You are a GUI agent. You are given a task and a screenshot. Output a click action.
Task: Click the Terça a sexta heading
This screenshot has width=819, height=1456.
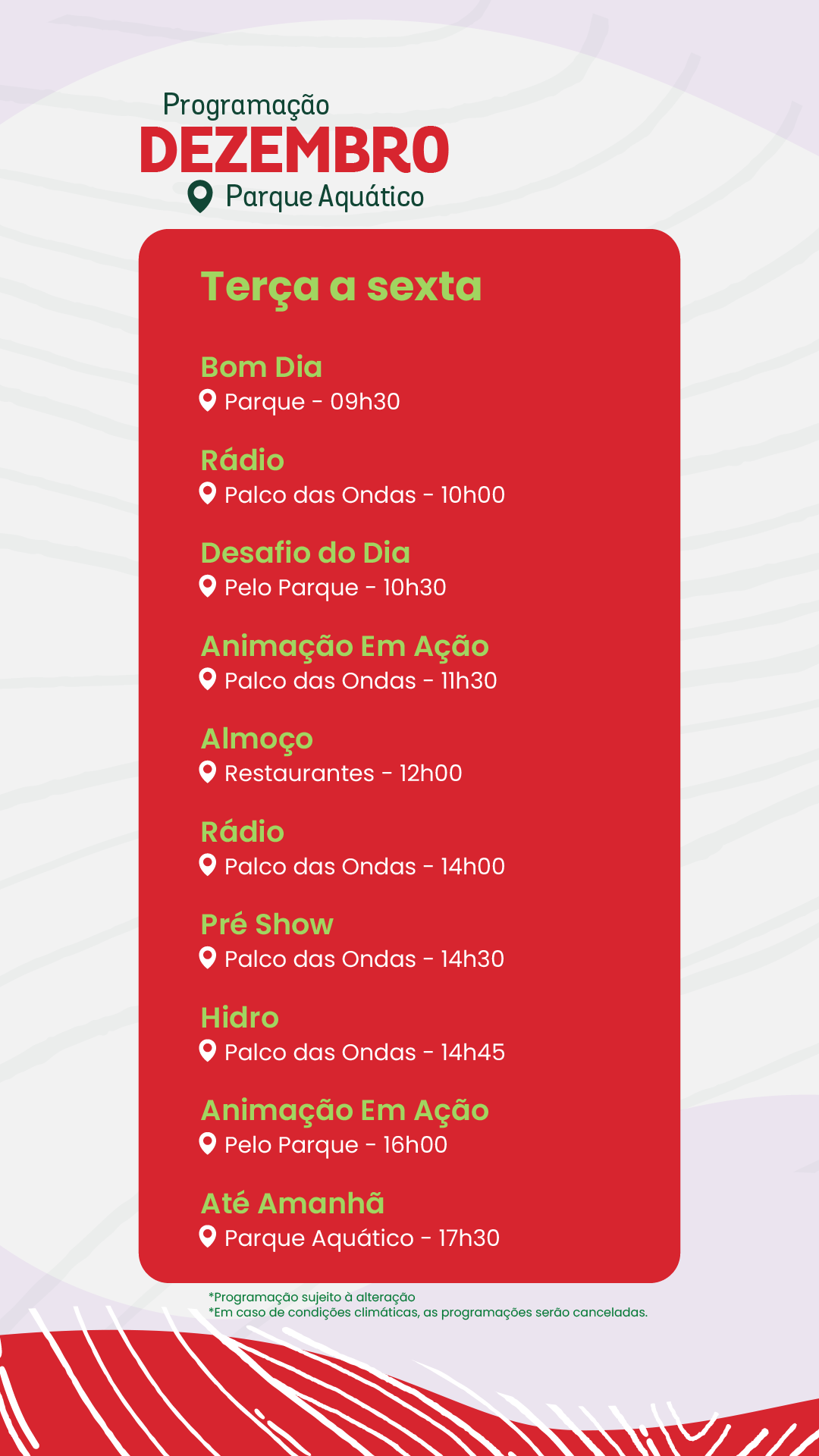pyautogui.click(x=341, y=287)
